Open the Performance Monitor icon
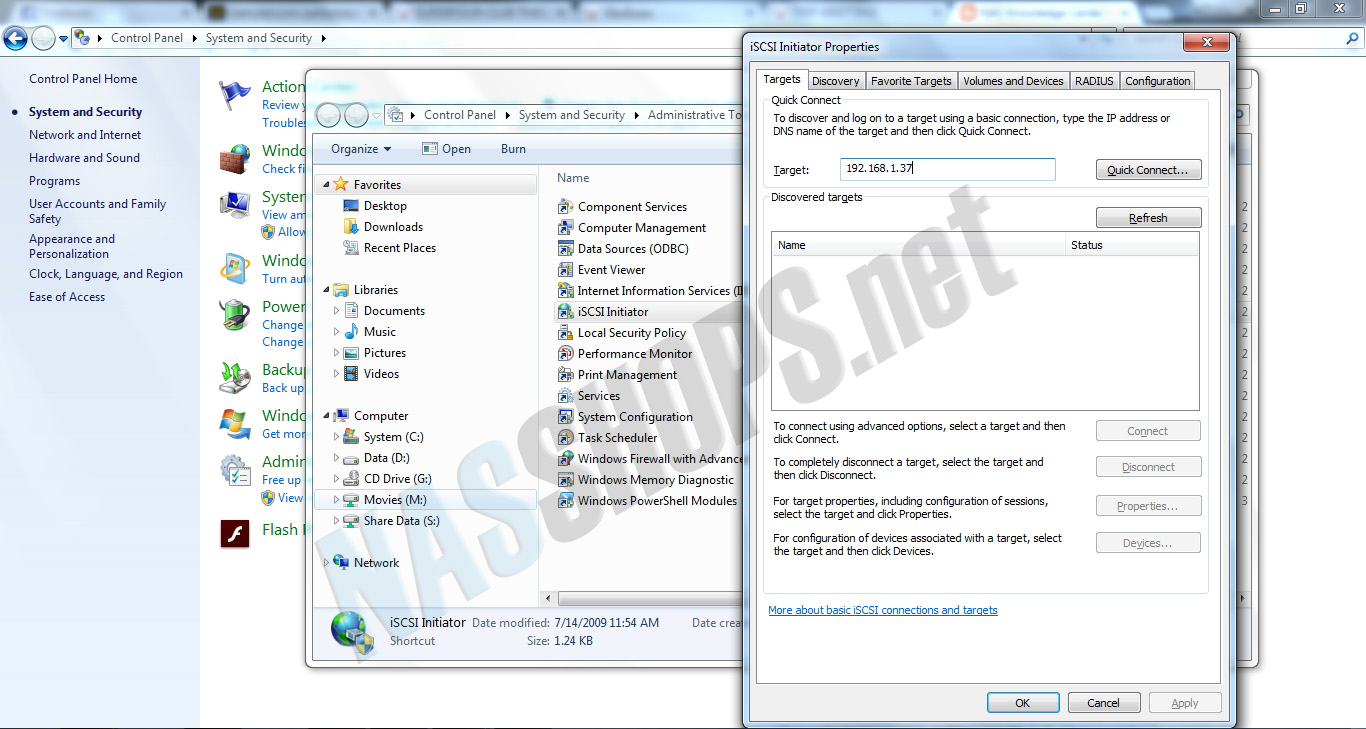Viewport: 1366px width, 729px height. (x=567, y=354)
